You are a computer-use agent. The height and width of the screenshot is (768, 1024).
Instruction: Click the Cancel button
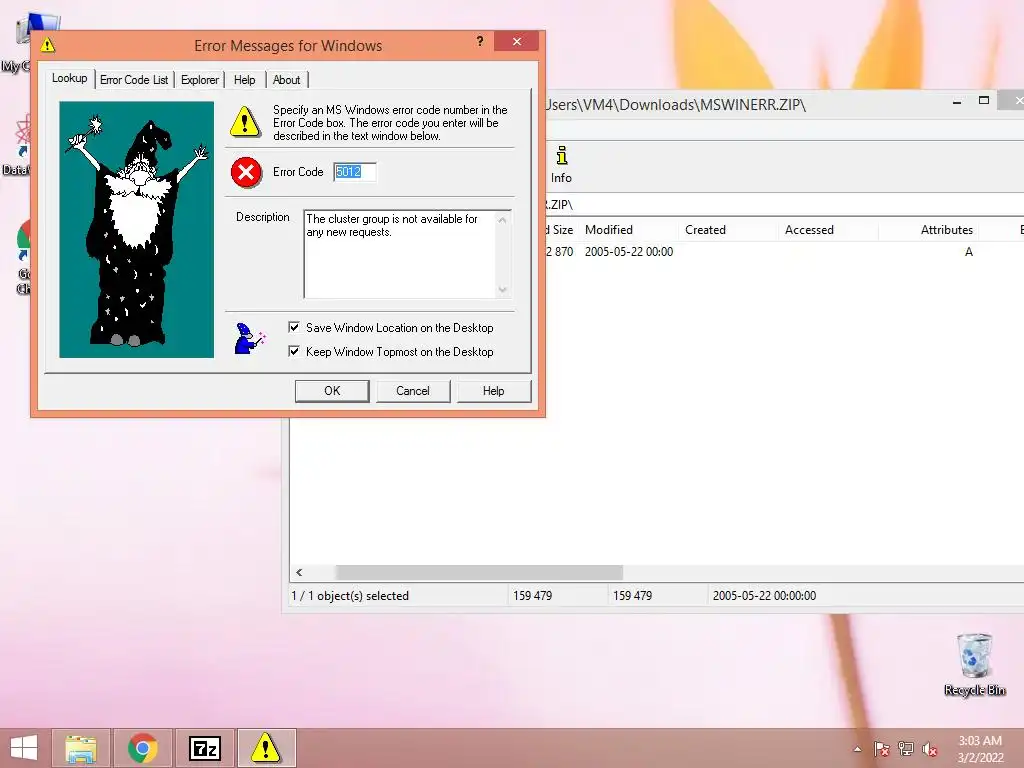point(413,391)
